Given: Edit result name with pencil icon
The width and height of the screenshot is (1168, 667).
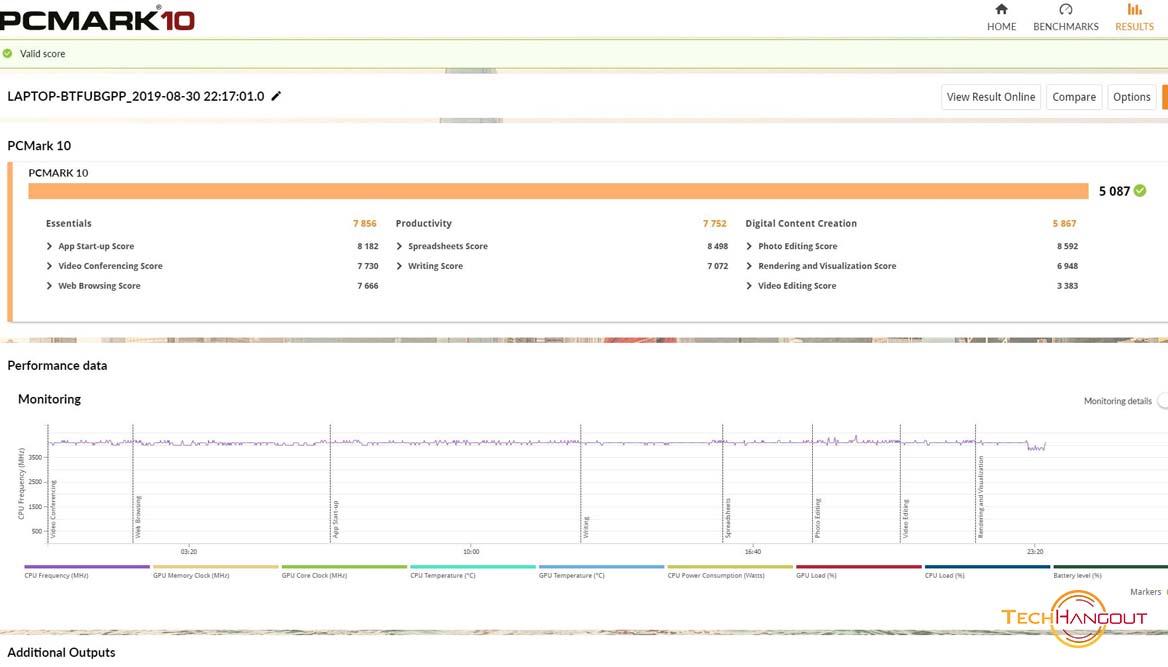Looking at the screenshot, I should 276,96.
